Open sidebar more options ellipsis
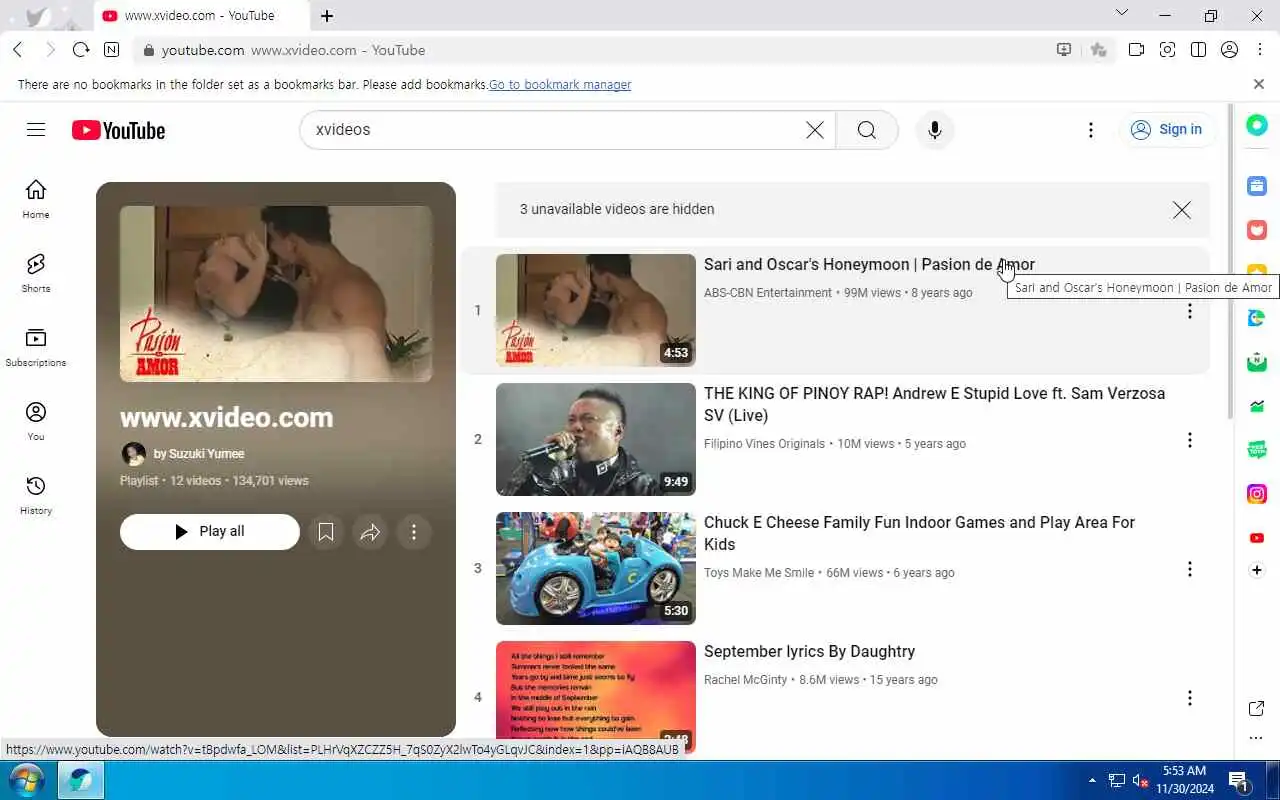Screen dimensions: 1280x800 tap(1257, 738)
